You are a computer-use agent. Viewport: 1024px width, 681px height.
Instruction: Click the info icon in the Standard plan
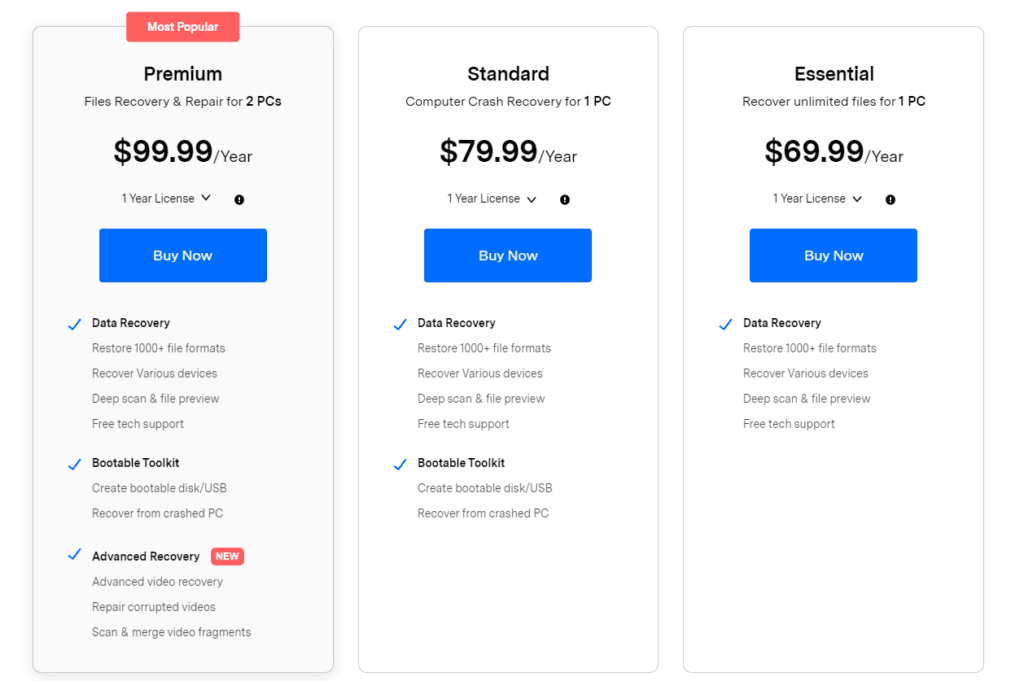(x=565, y=200)
